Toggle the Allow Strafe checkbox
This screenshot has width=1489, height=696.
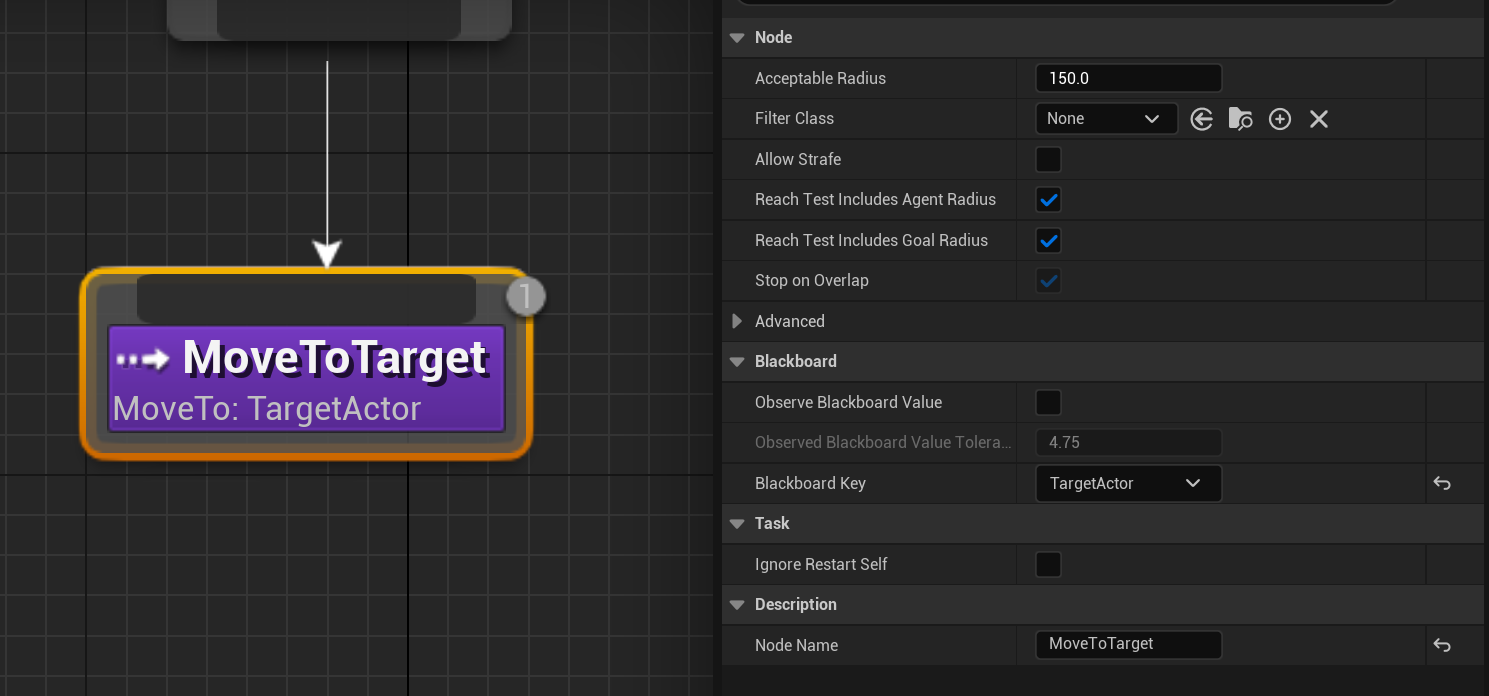coord(1048,159)
